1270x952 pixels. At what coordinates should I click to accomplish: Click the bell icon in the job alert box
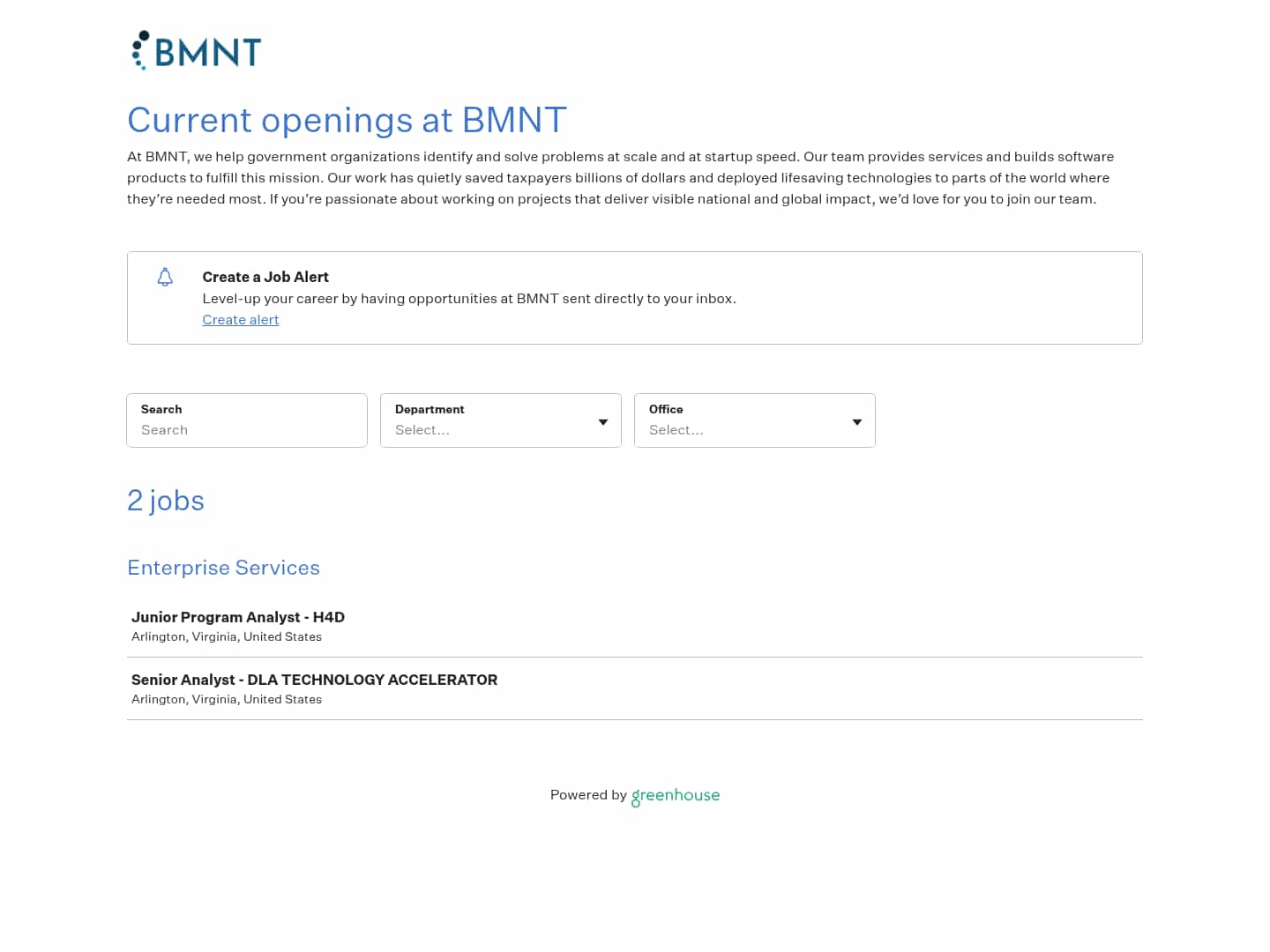click(x=165, y=277)
